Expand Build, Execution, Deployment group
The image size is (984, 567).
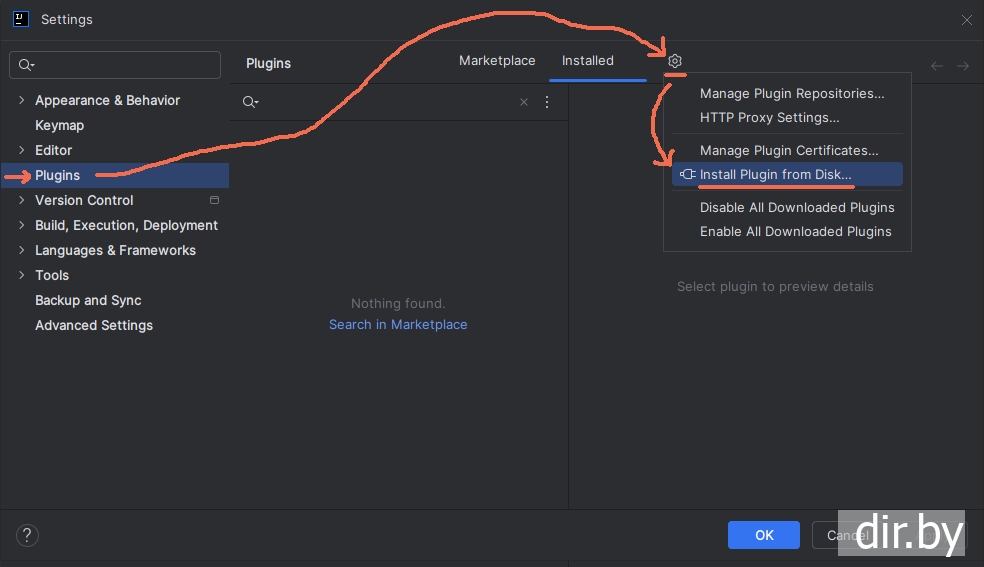tap(21, 225)
